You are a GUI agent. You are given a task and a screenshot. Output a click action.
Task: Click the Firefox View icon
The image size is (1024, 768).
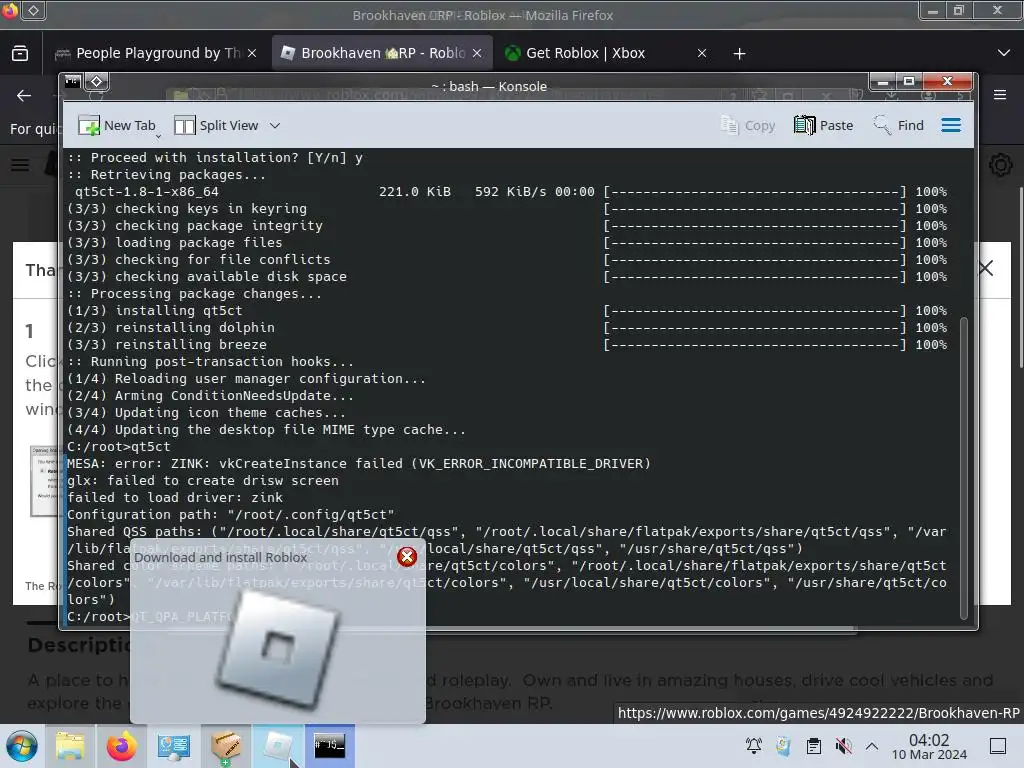[20, 53]
